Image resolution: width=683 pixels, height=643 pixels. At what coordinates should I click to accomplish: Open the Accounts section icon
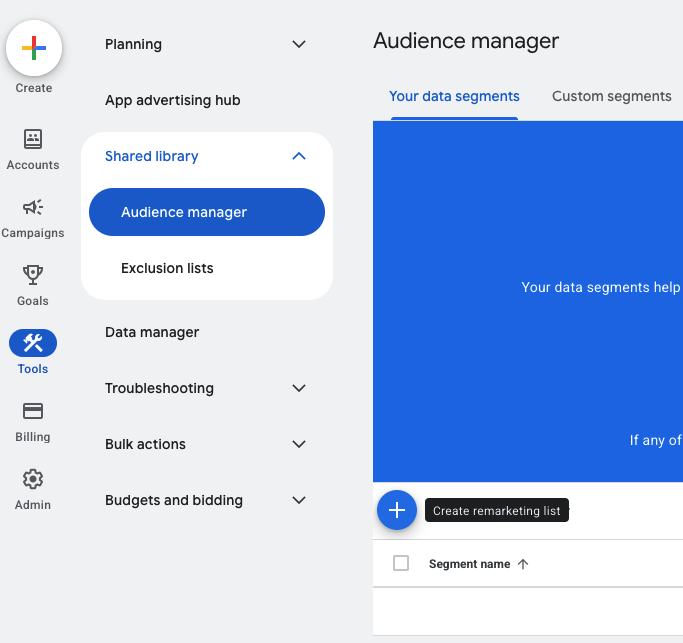33,139
